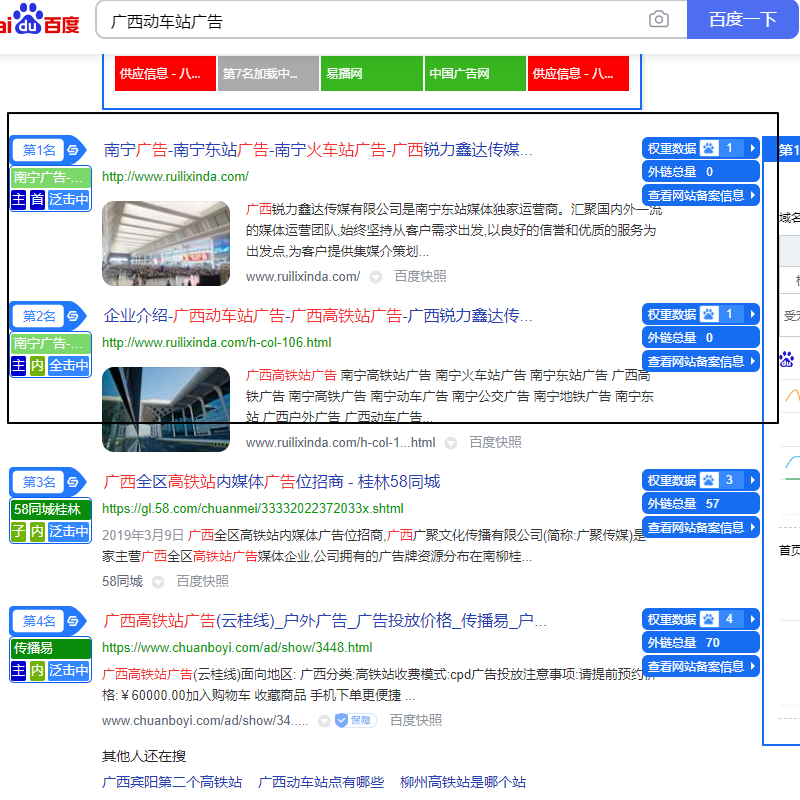
Task: Click 全击中 tag under 第2名
Action: 68,365
